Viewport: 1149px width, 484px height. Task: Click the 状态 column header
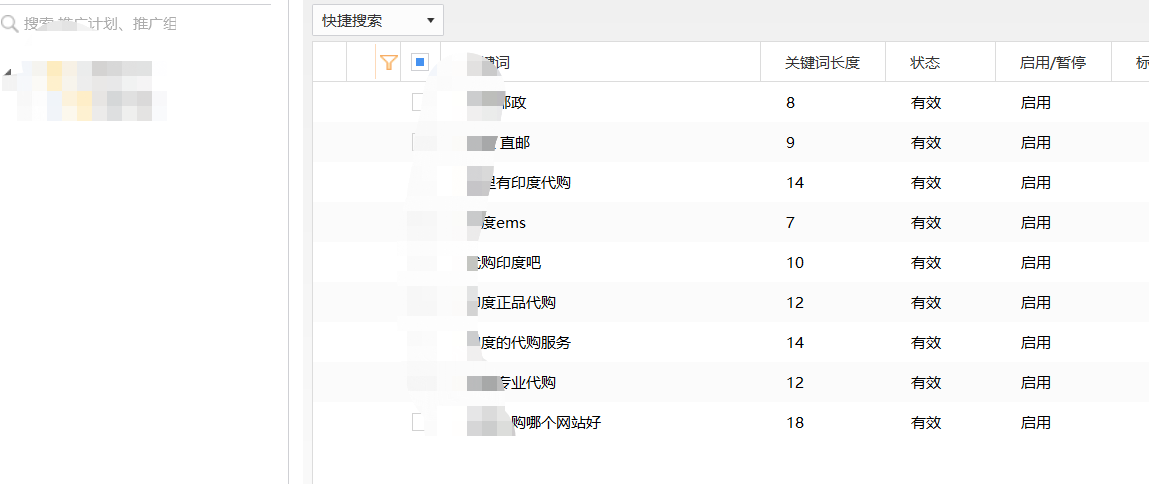pos(925,62)
